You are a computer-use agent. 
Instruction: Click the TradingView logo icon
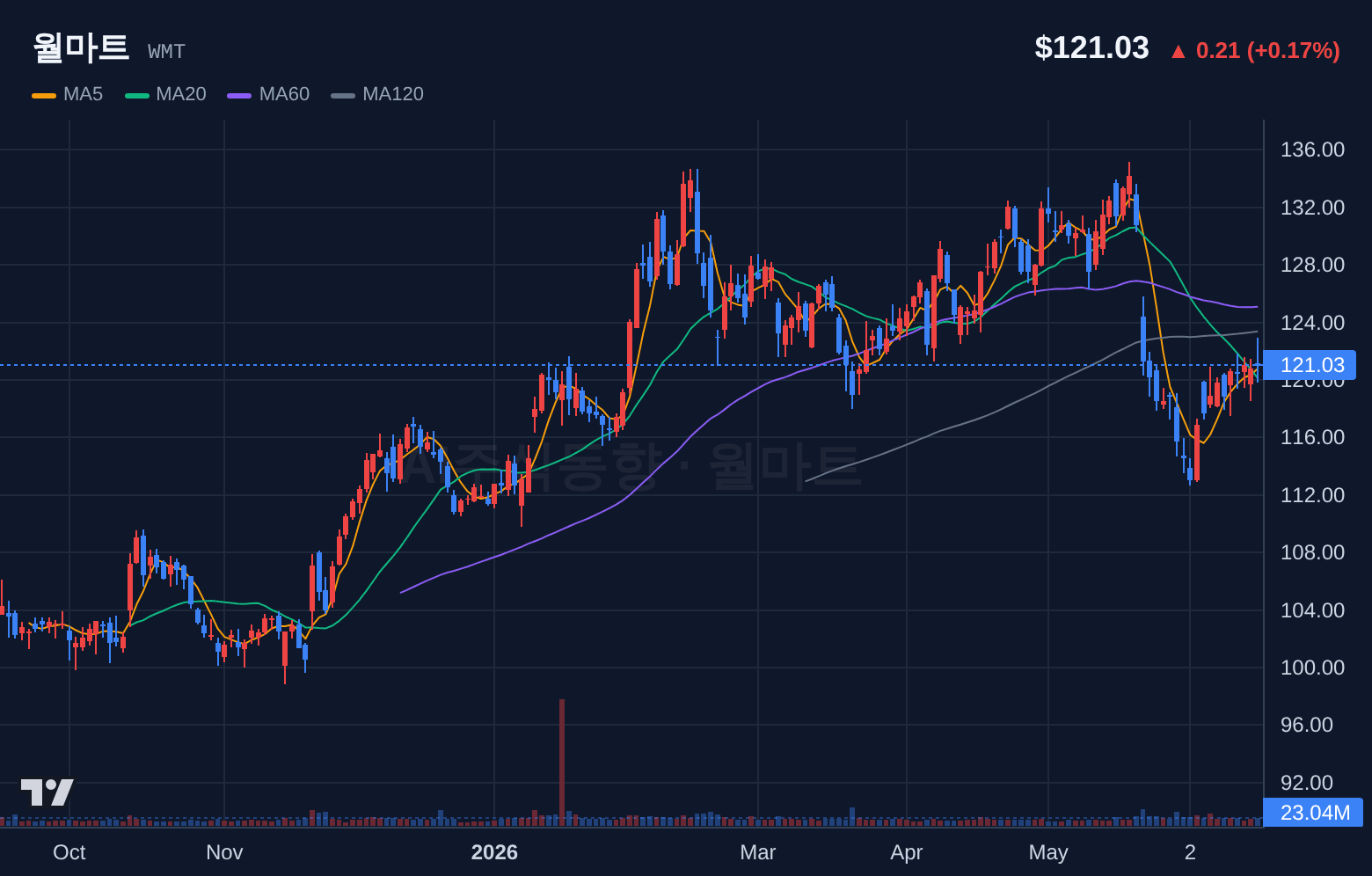tap(47, 792)
